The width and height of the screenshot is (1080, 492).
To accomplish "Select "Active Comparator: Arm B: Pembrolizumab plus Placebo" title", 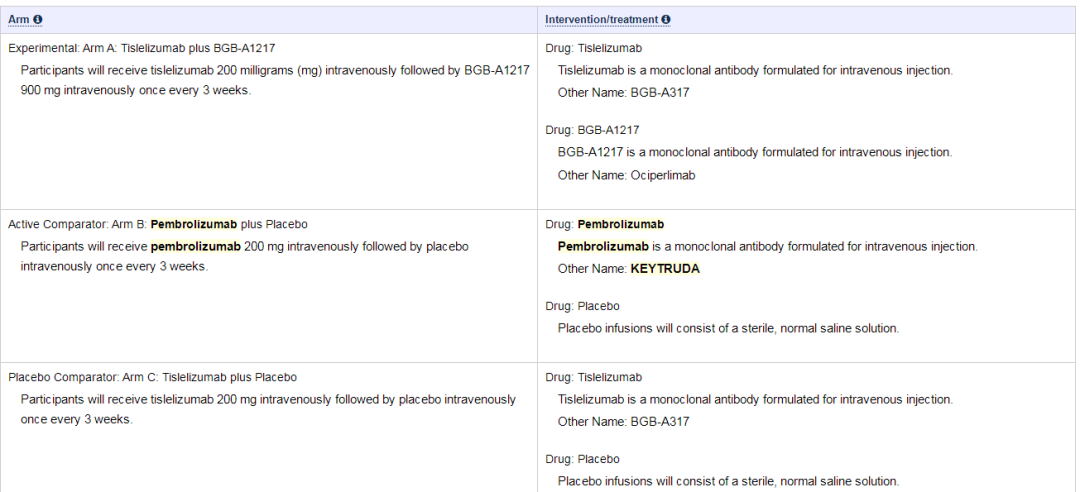I will [x=158, y=224].
